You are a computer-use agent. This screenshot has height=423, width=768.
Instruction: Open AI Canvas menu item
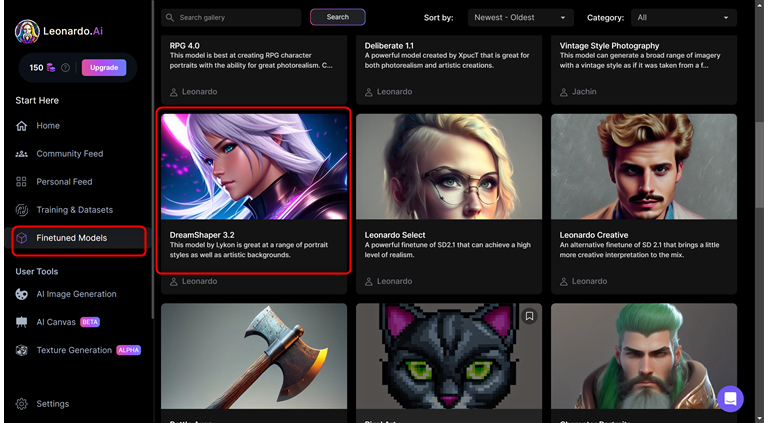coord(56,322)
